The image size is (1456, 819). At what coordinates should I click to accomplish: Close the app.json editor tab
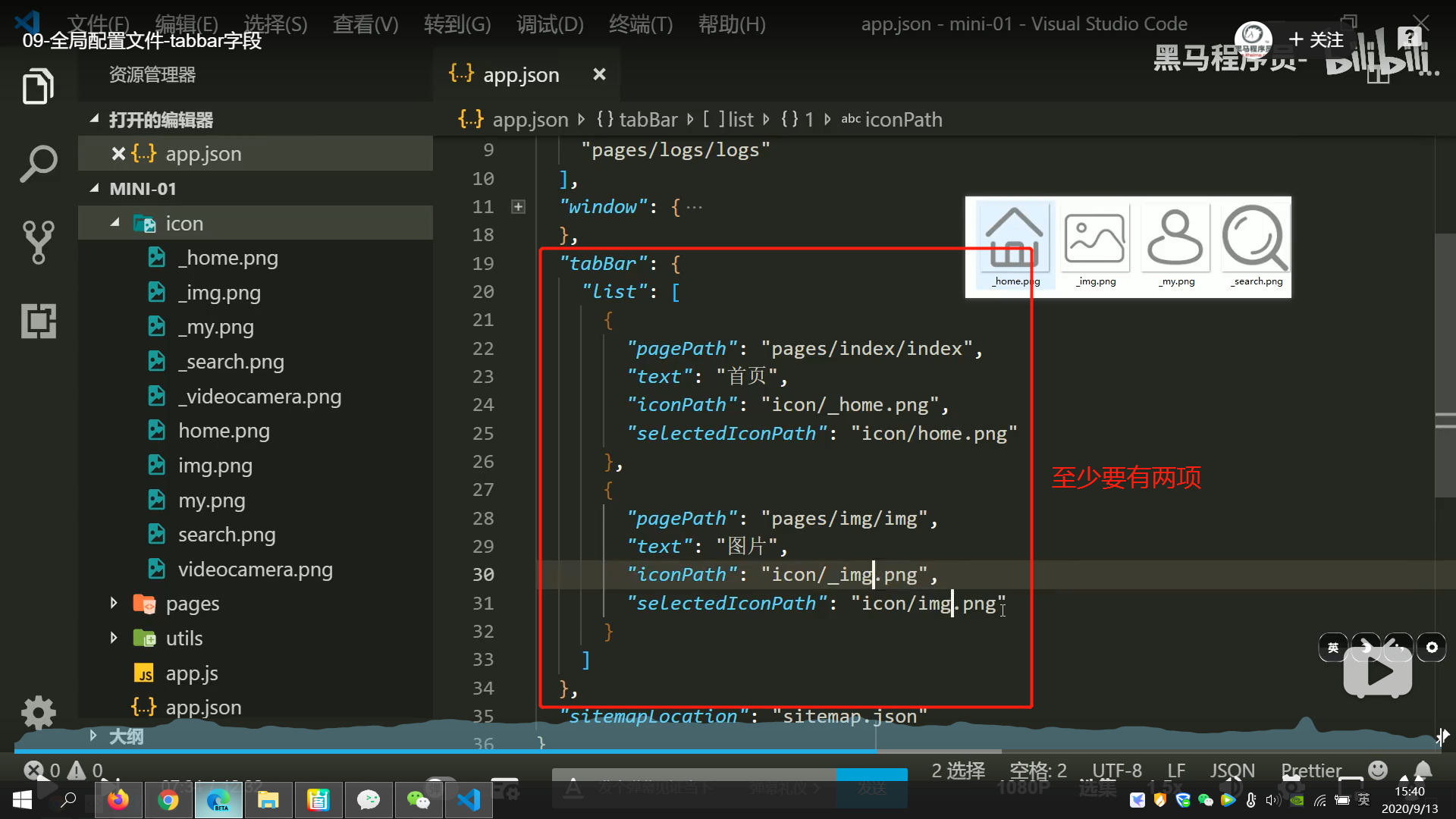point(599,74)
